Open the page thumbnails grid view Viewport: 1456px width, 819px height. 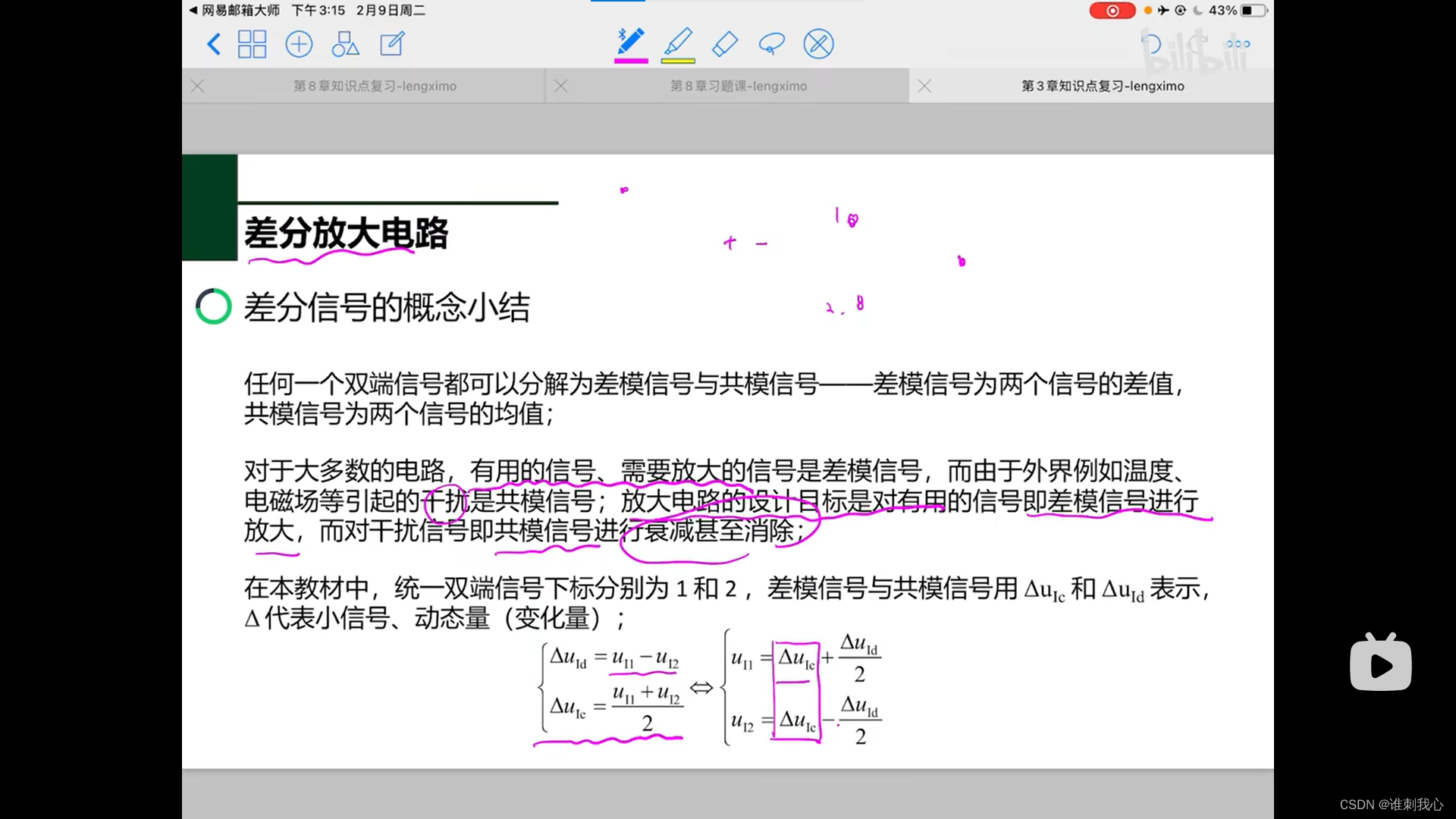252,44
